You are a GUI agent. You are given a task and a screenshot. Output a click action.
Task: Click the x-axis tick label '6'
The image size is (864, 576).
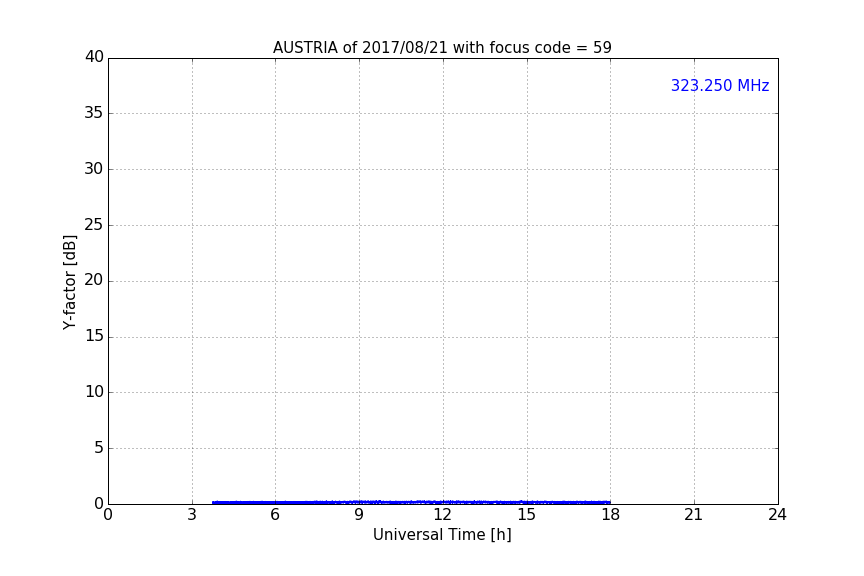275,515
